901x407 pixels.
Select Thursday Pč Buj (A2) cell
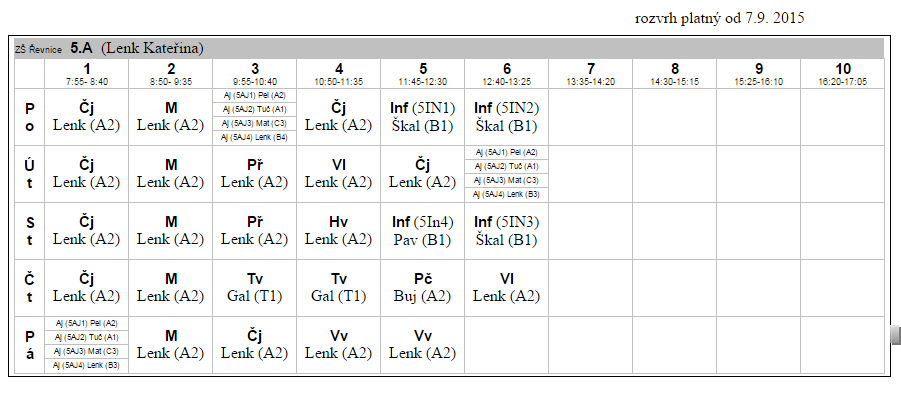click(422, 287)
